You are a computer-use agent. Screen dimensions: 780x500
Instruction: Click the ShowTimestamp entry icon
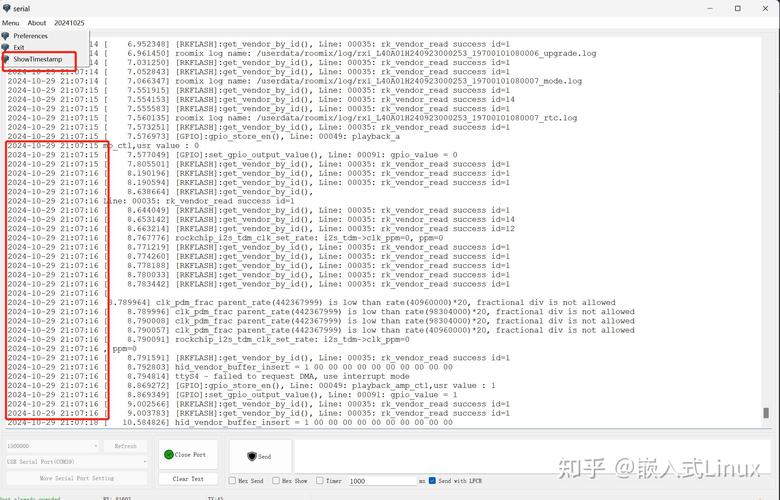click(x=6, y=60)
